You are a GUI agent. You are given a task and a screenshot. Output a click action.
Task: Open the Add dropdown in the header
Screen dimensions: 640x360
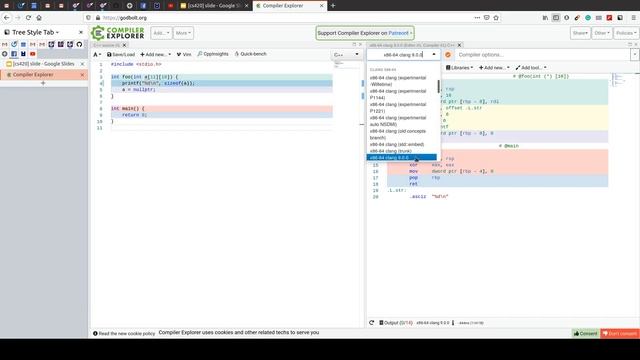[161, 33]
